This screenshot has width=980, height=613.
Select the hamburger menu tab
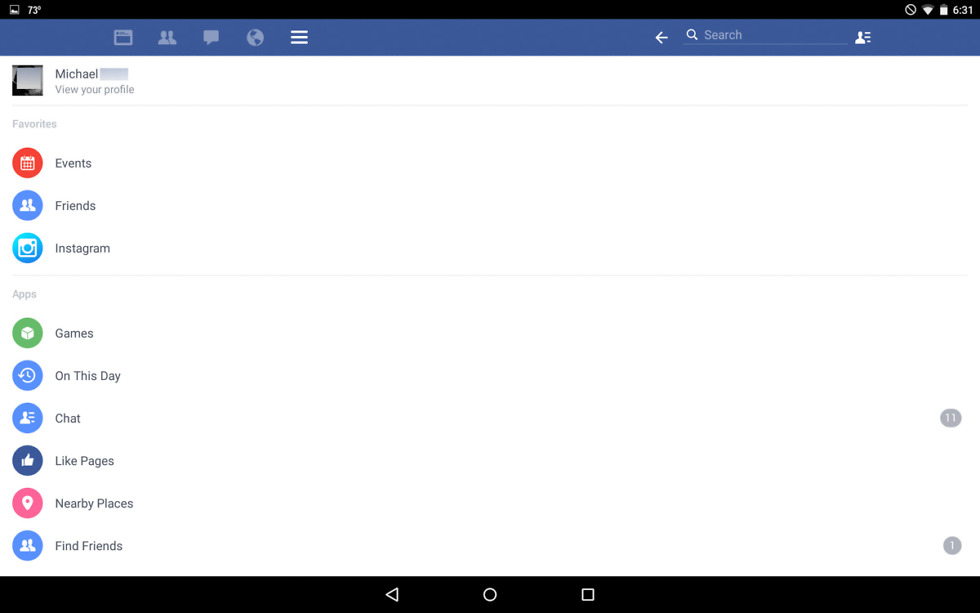click(x=299, y=37)
